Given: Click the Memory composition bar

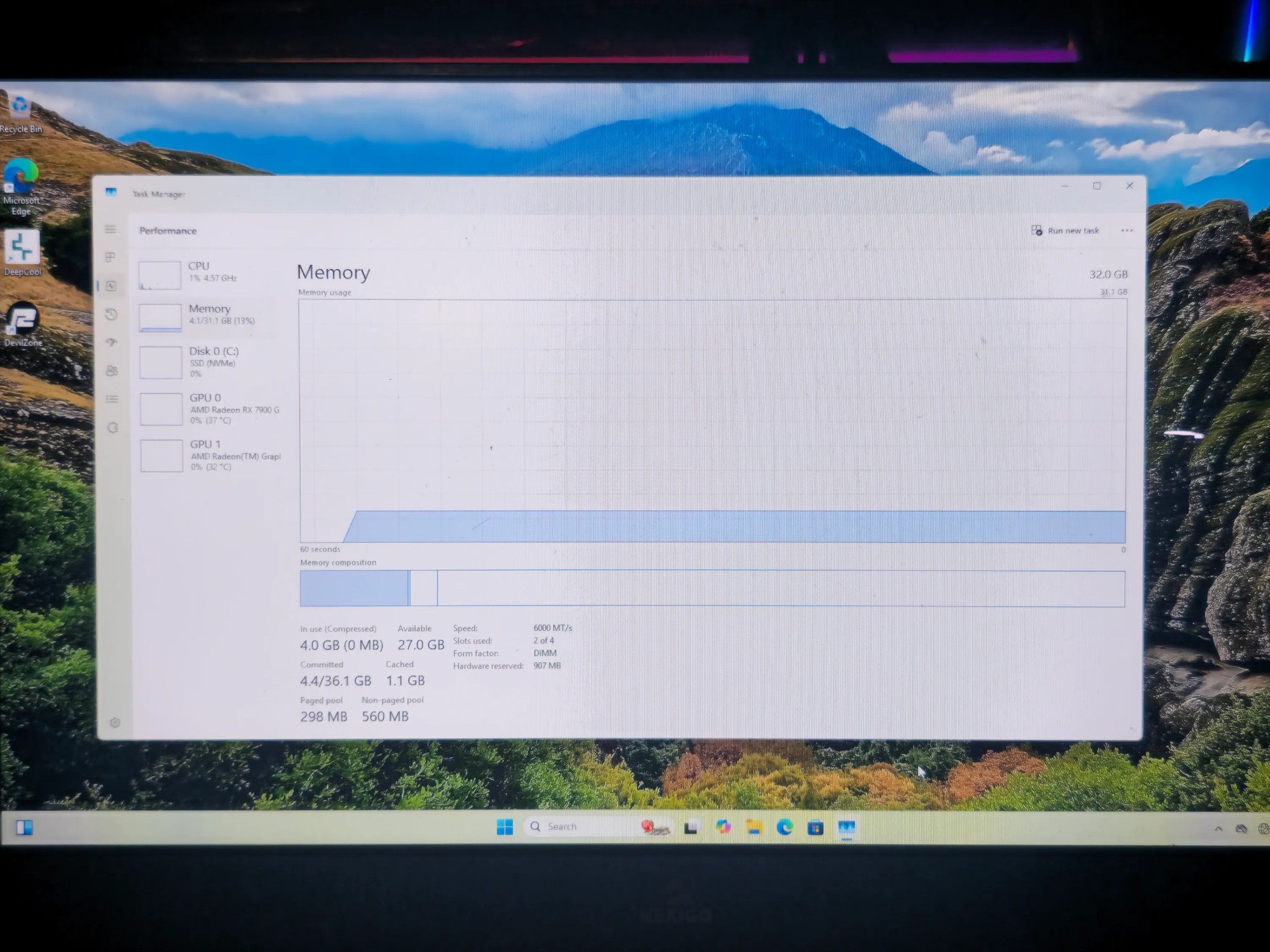Looking at the screenshot, I should [x=712, y=588].
